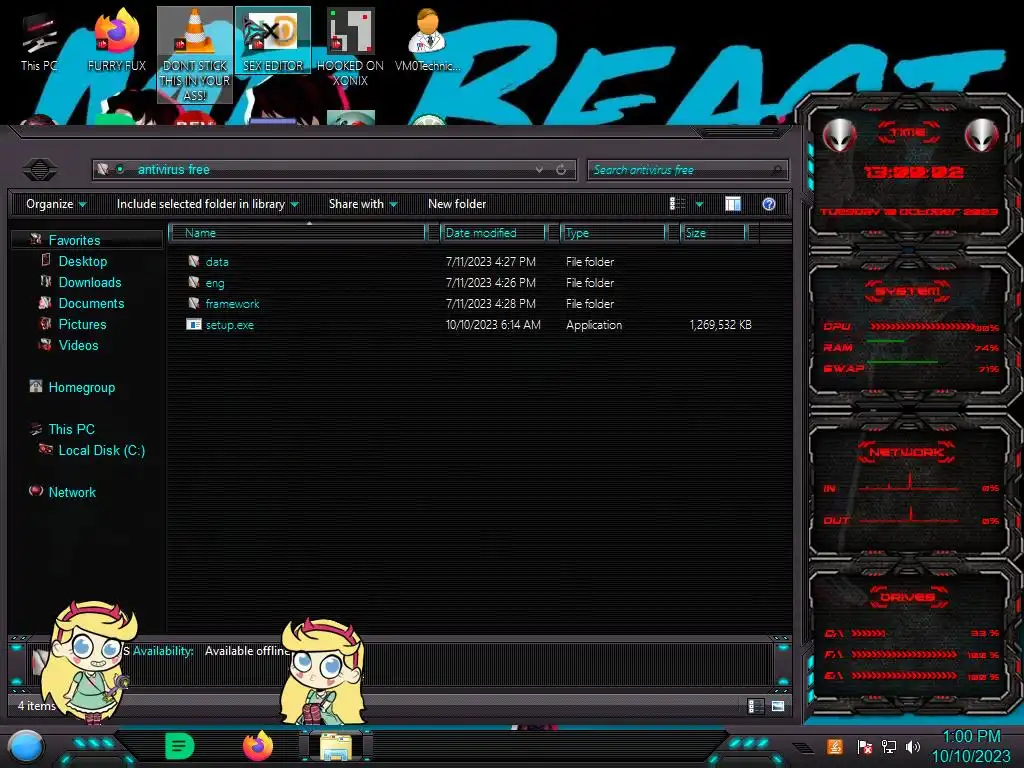Switch to details view in status bar

point(756,706)
